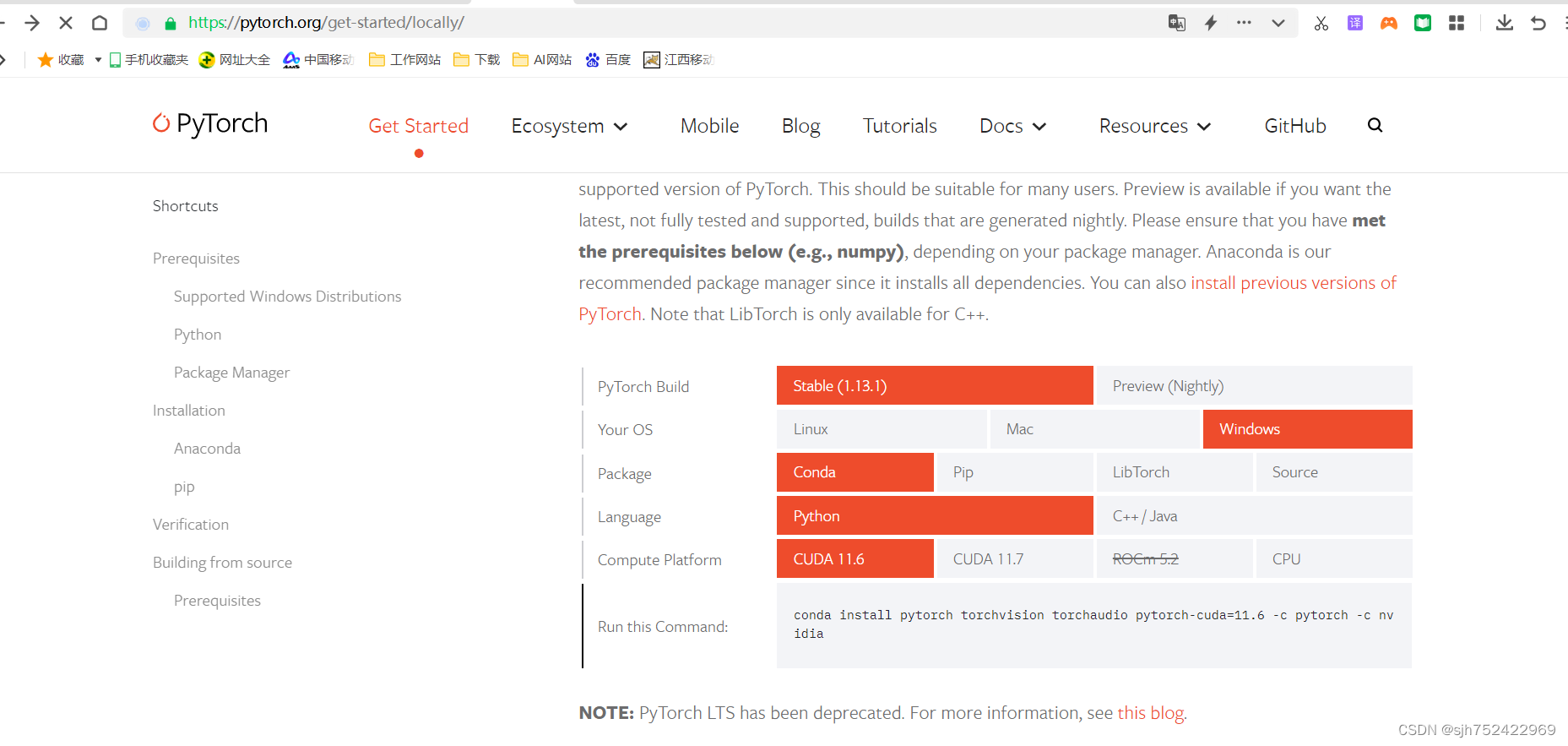Select the CUDA 11.6 compute platform
Screen dimensions: 1568x746
pos(855,558)
